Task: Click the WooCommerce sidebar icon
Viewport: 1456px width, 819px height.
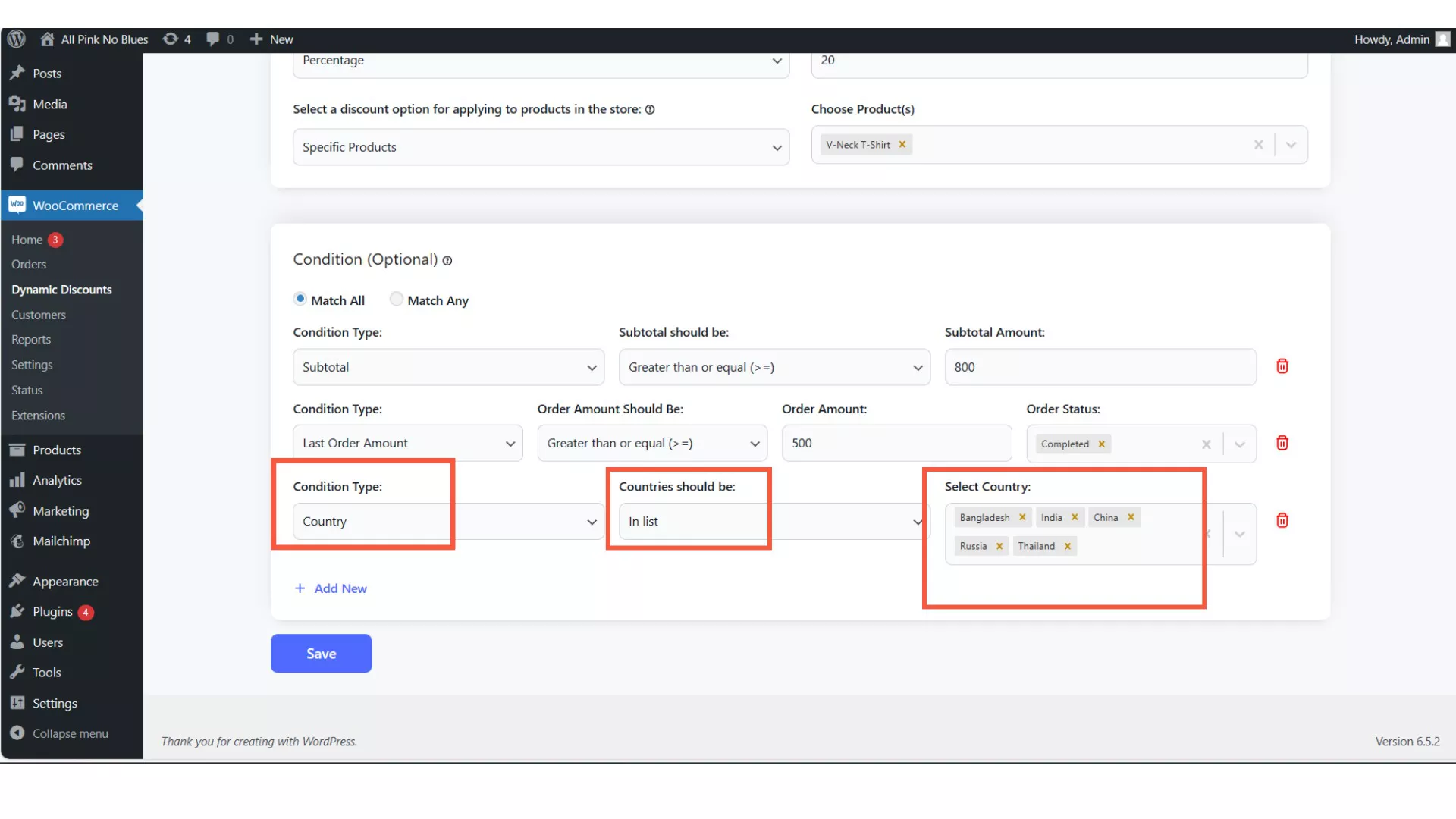Action: click(x=17, y=205)
